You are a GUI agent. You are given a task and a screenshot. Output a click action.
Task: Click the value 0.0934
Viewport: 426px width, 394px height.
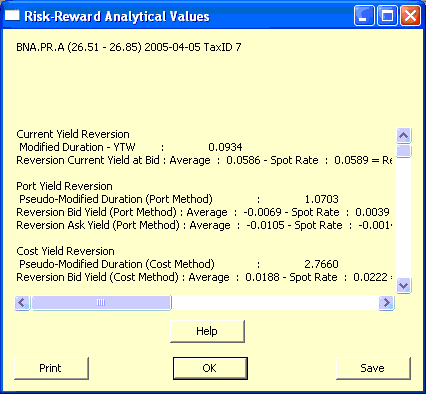[225, 147]
